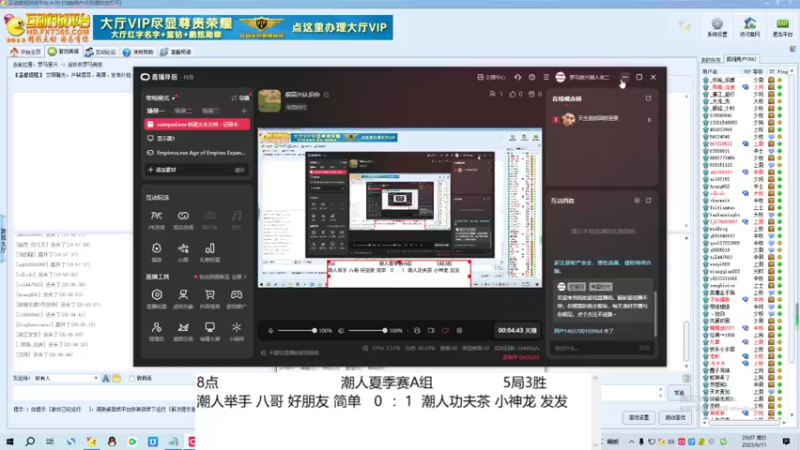The image size is (800, 450).
Task: Open the gift settings bar-chart icon
Action: point(210,248)
